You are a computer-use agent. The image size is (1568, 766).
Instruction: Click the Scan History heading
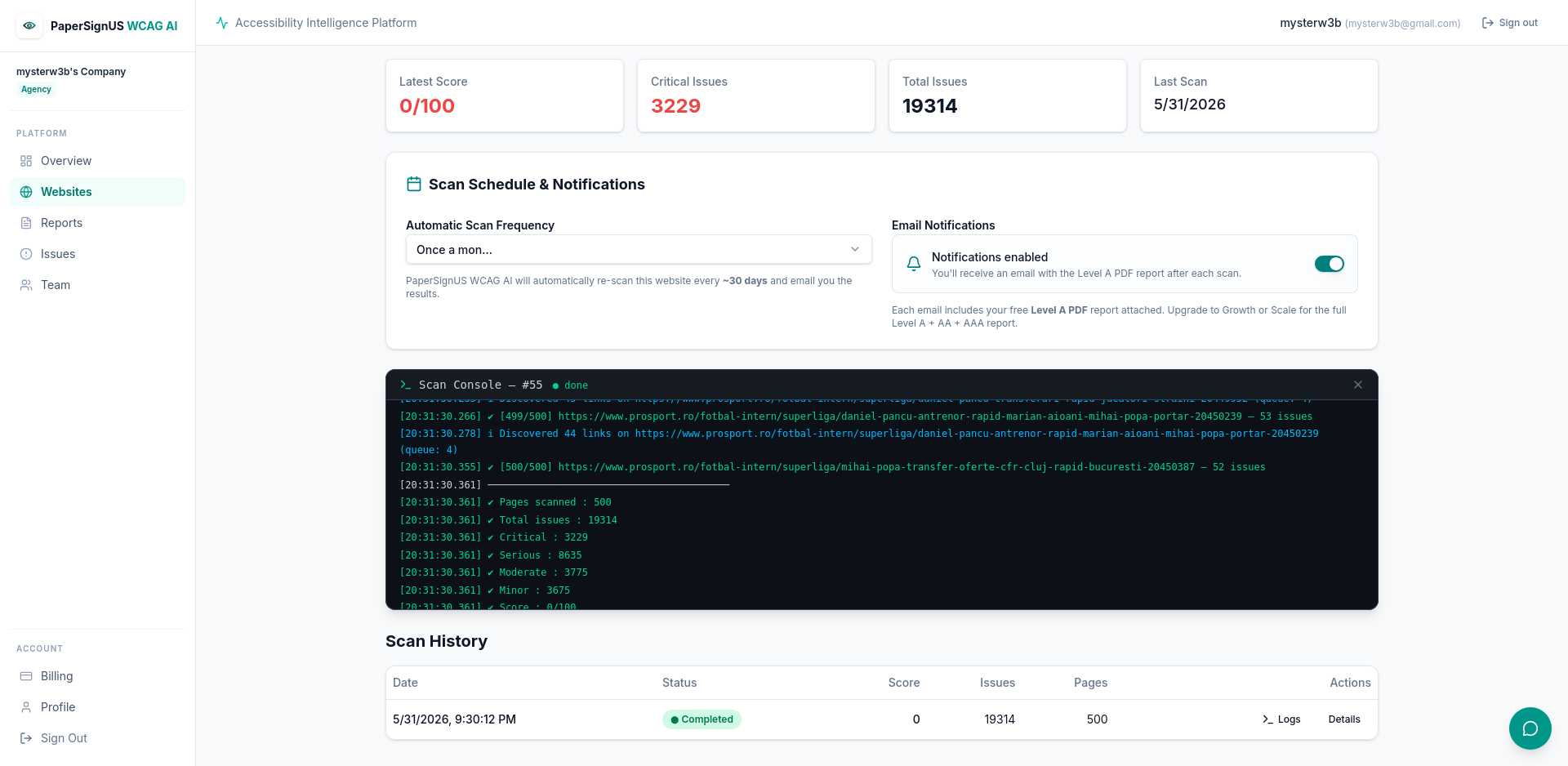click(436, 641)
